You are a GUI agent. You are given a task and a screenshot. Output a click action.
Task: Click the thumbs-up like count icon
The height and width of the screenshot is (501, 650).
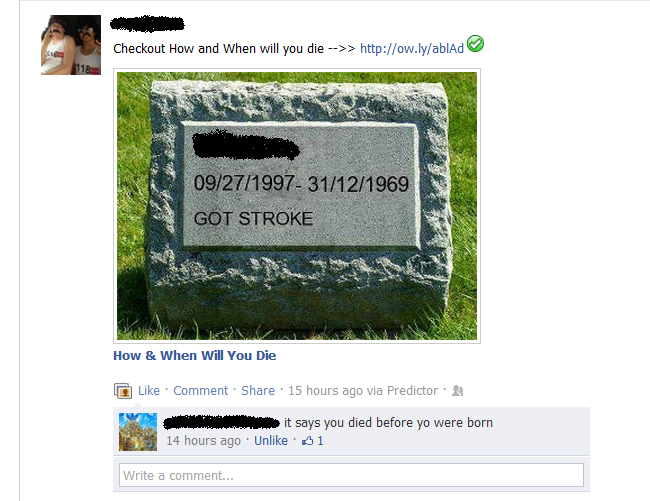coord(308,441)
